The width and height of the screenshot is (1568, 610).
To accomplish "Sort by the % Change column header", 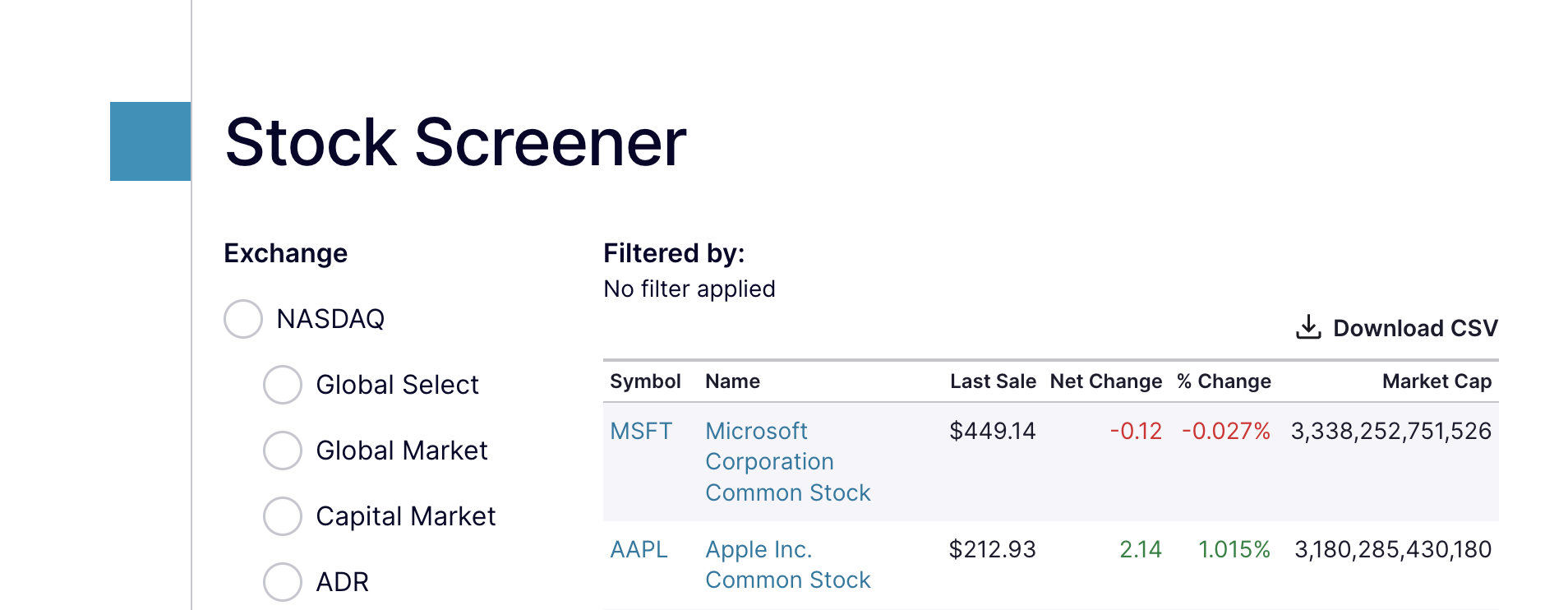I will tap(1224, 381).
